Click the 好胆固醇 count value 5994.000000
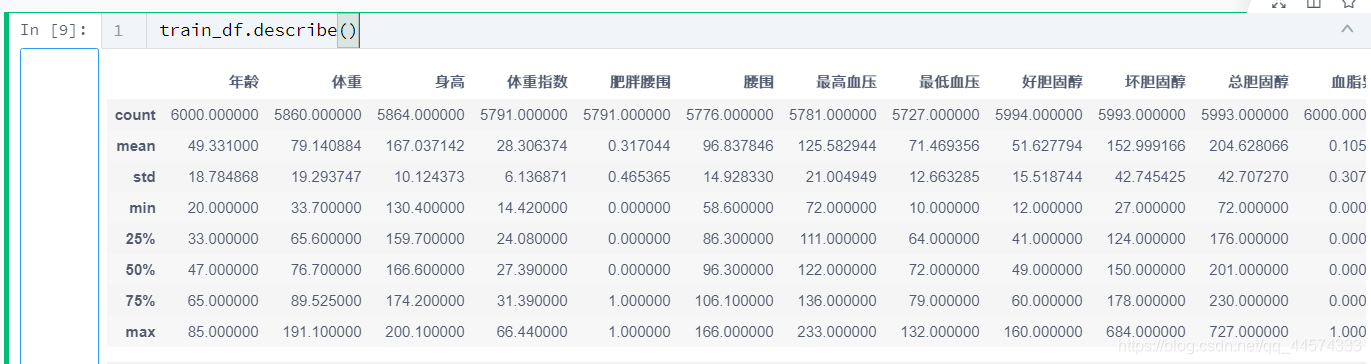Viewport: 1371px width, 364px height. coord(1039,115)
